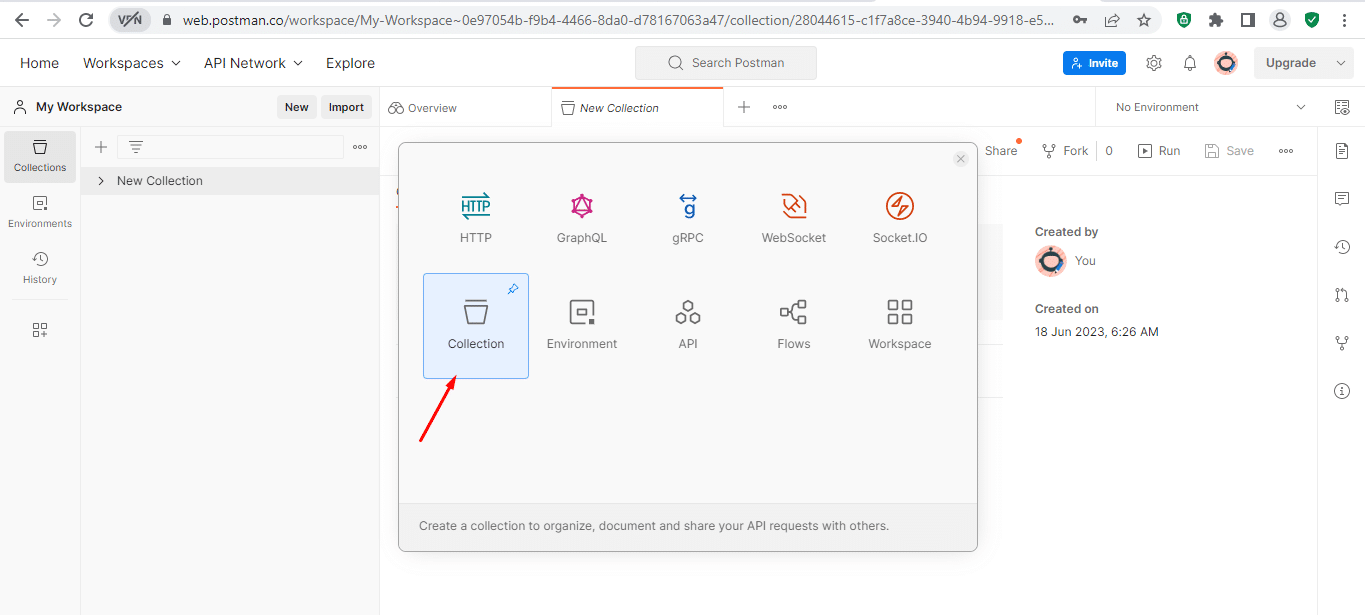Viewport: 1365px width, 615px height.
Task: Expand the Upgrade dropdown arrow
Action: [1341, 63]
